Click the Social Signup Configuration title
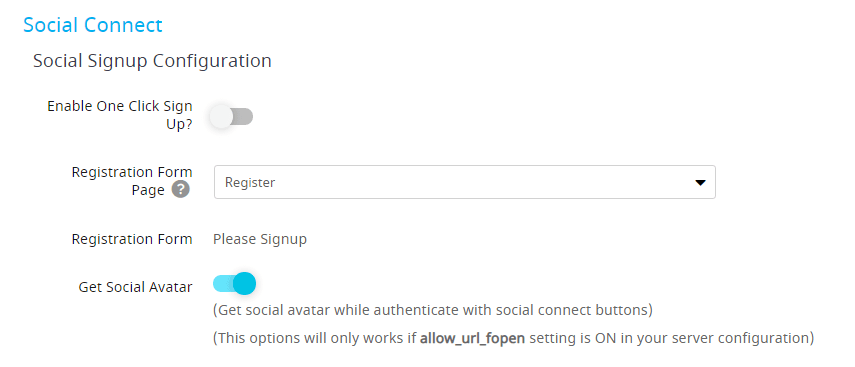The width and height of the screenshot is (855, 367). click(x=152, y=61)
